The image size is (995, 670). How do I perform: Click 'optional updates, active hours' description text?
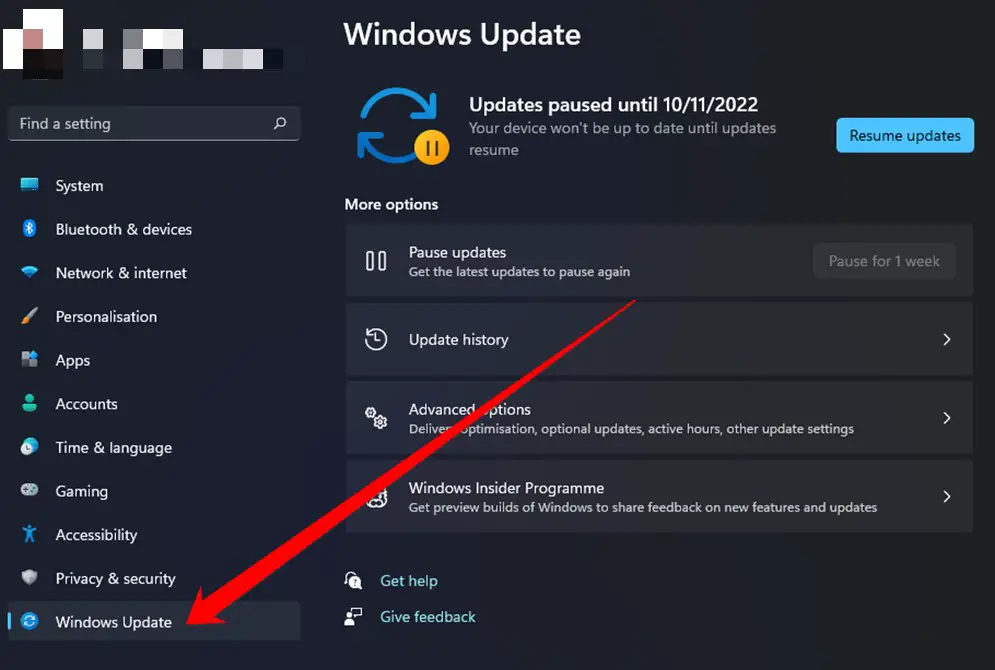click(631, 429)
